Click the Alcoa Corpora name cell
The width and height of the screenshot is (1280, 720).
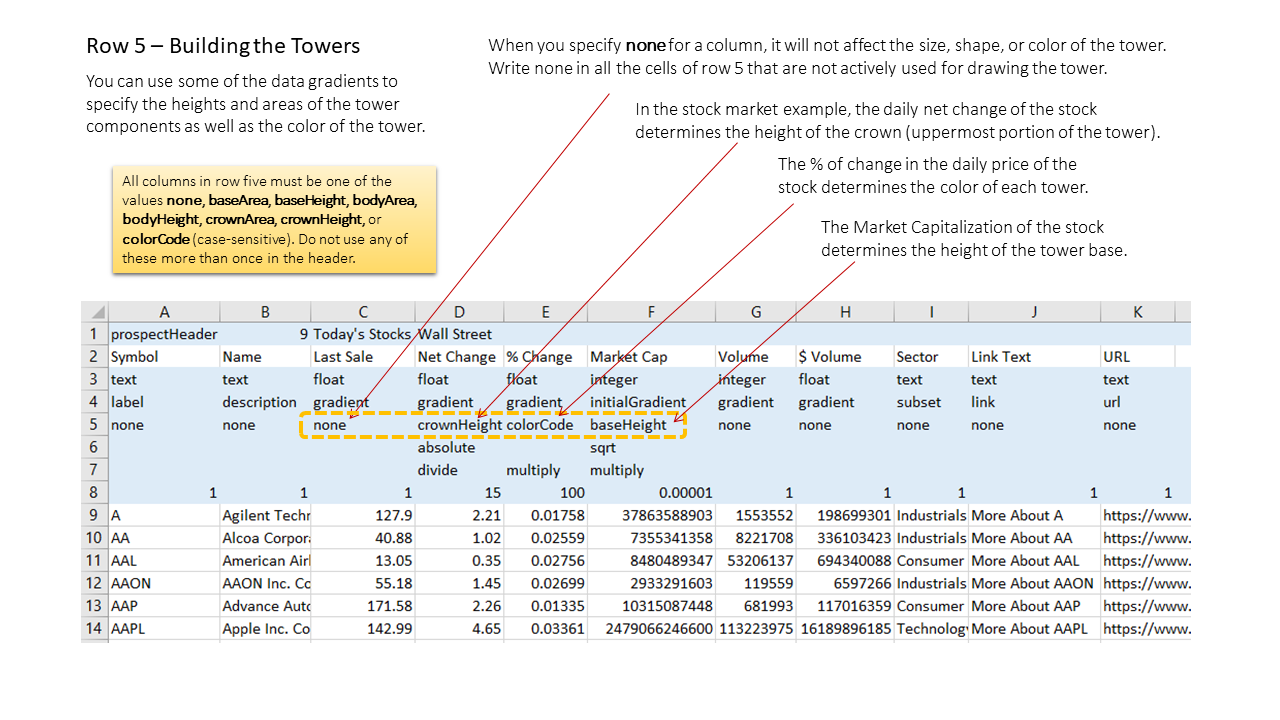[x=265, y=538]
